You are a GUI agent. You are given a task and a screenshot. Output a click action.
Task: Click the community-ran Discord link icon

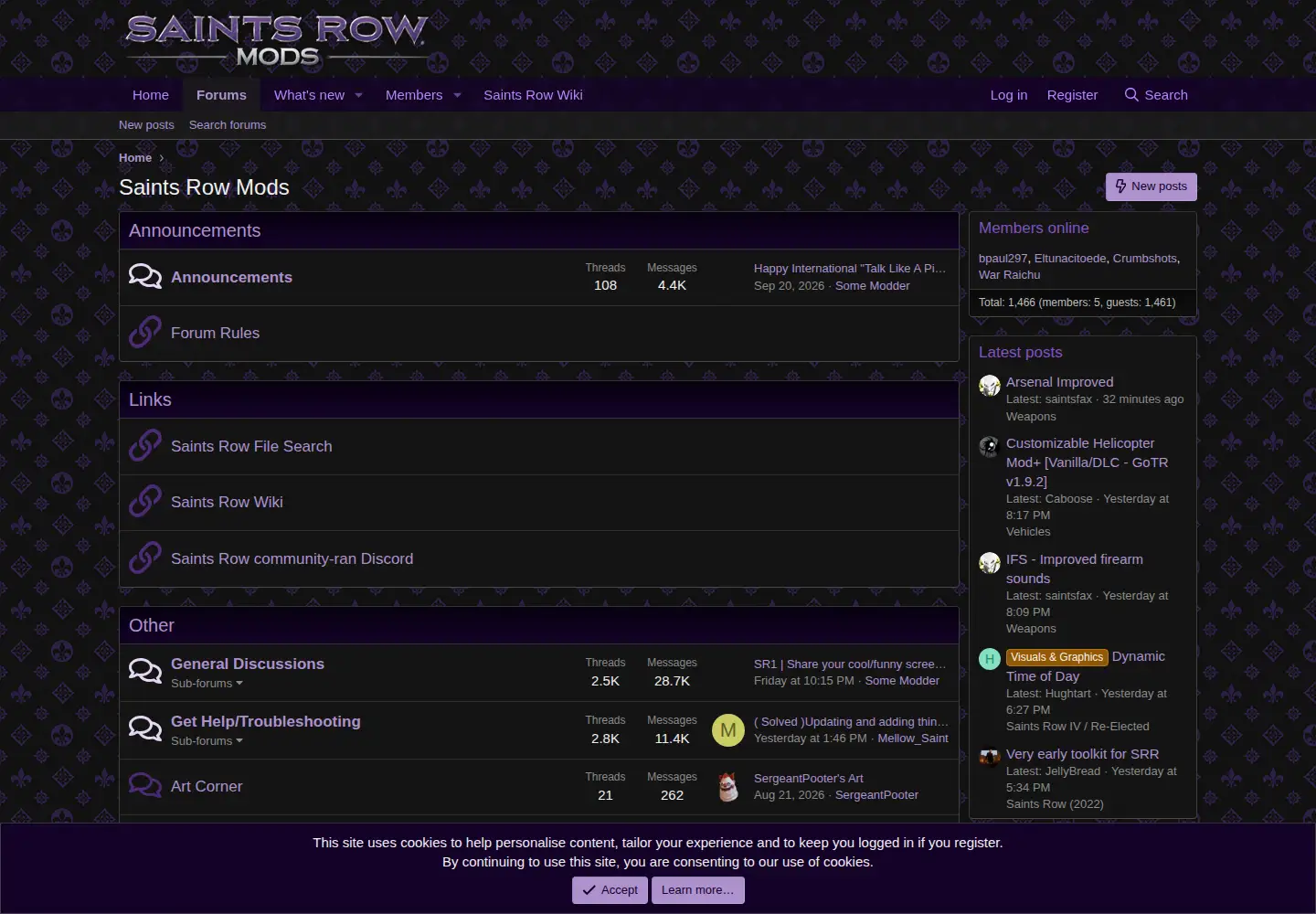pos(145,558)
